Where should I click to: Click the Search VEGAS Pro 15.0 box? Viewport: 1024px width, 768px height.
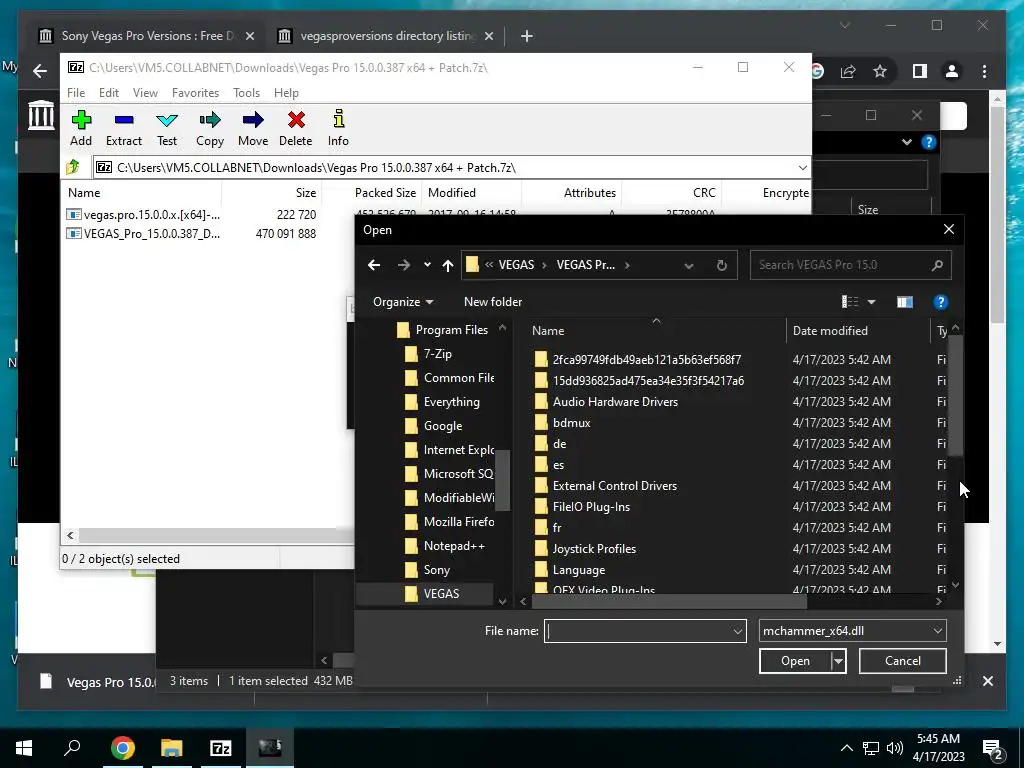pos(842,265)
